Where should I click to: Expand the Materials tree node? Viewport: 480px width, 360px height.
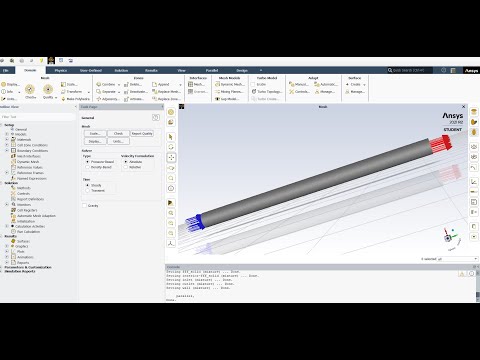tap(7, 139)
